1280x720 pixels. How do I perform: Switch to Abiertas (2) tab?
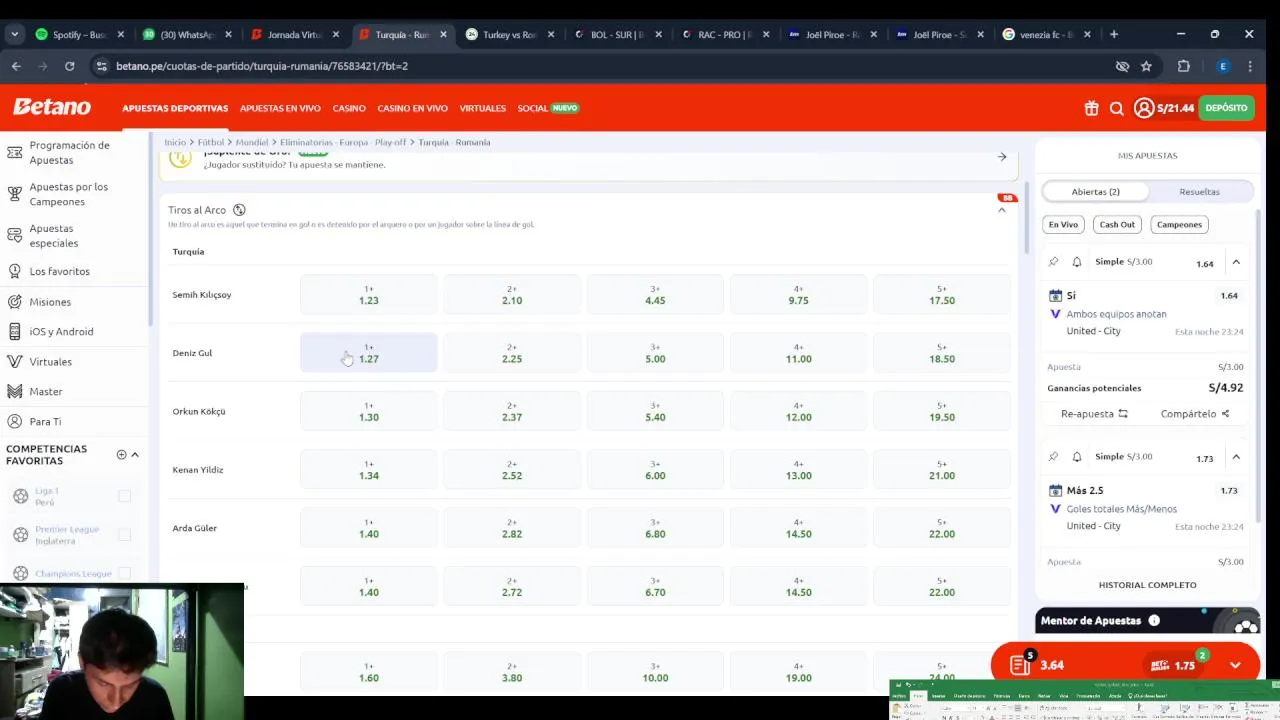1096,191
